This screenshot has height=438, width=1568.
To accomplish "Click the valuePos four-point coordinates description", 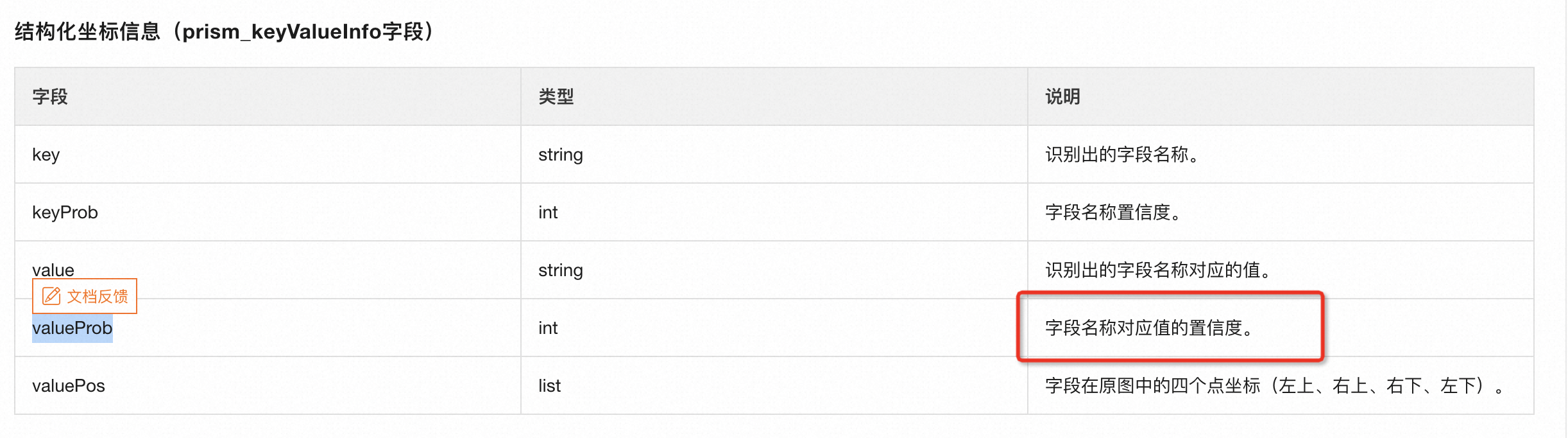I will tap(1274, 386).
